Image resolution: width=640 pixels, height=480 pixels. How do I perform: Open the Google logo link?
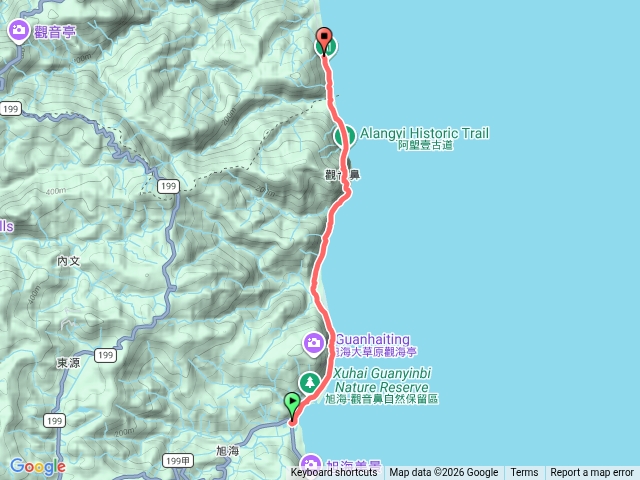tap(38, 466)
